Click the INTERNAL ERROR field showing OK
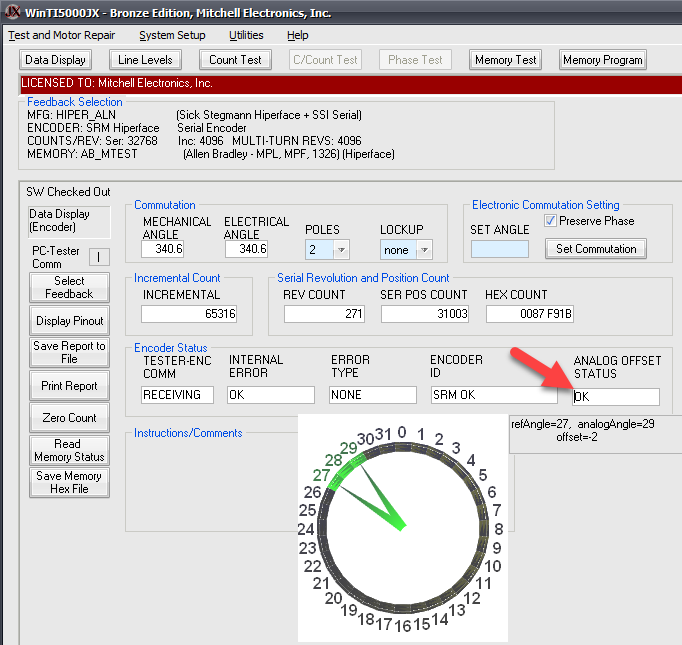 [x=271, y=395]
